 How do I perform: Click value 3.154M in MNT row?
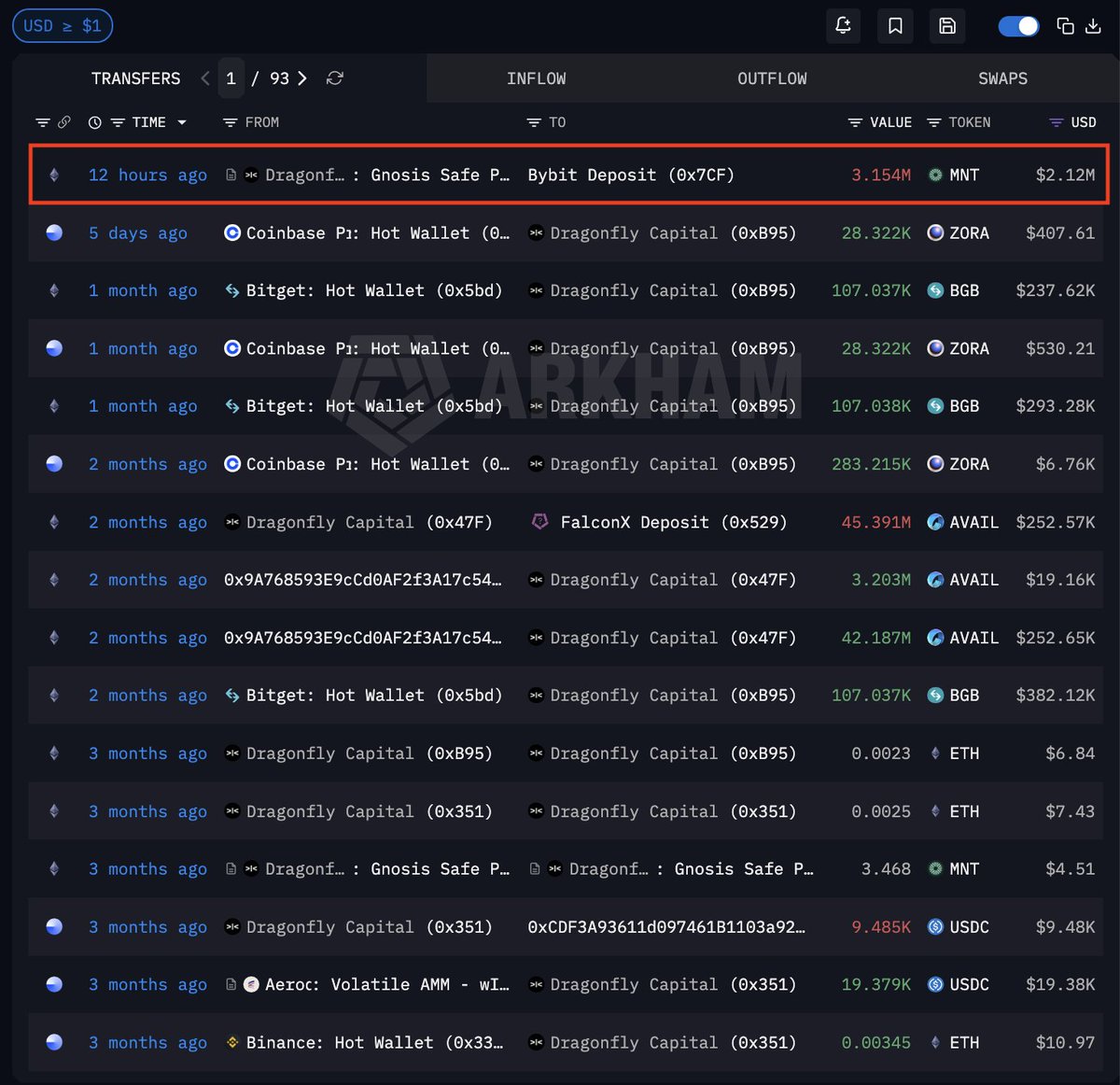point(881,175)
